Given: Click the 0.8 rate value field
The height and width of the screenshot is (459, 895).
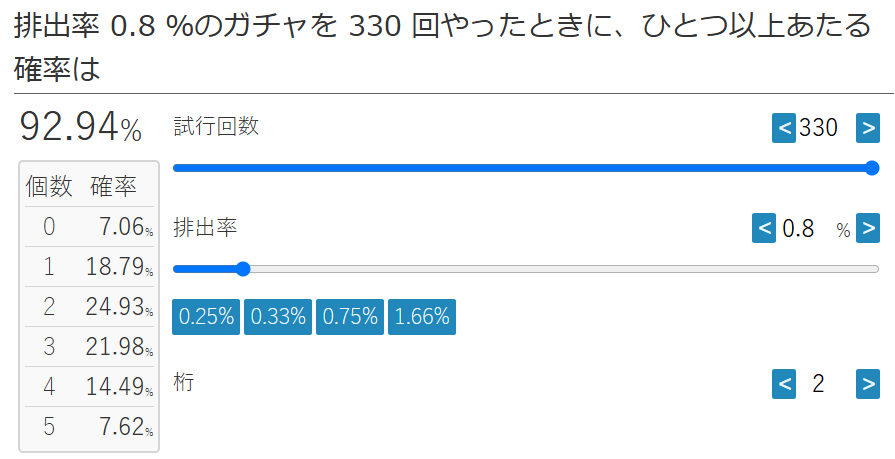Looking at the screenshot, I should tap(798, 228).
